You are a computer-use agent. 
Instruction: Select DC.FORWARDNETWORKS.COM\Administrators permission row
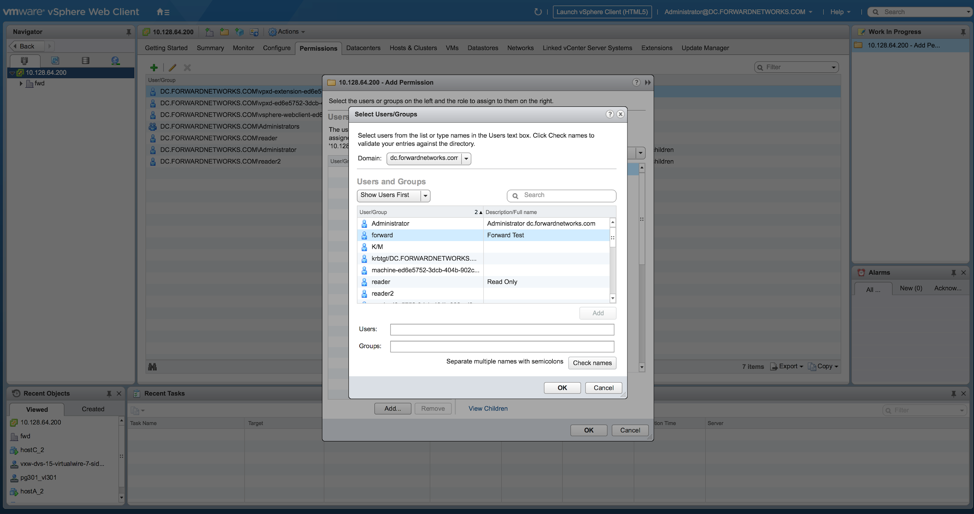pyautogui.click(x=235, y=126)
